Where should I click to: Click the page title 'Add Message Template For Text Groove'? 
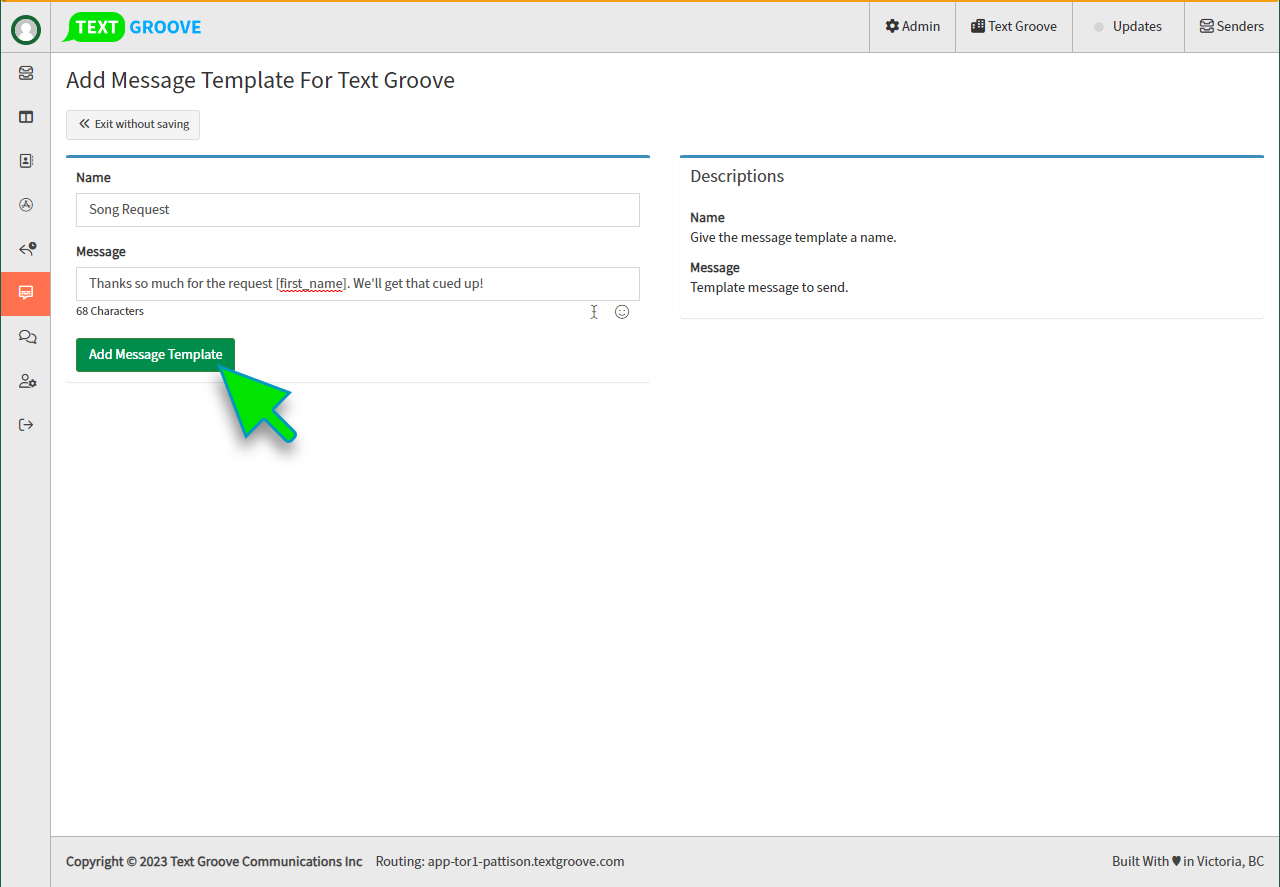[260, 80]
